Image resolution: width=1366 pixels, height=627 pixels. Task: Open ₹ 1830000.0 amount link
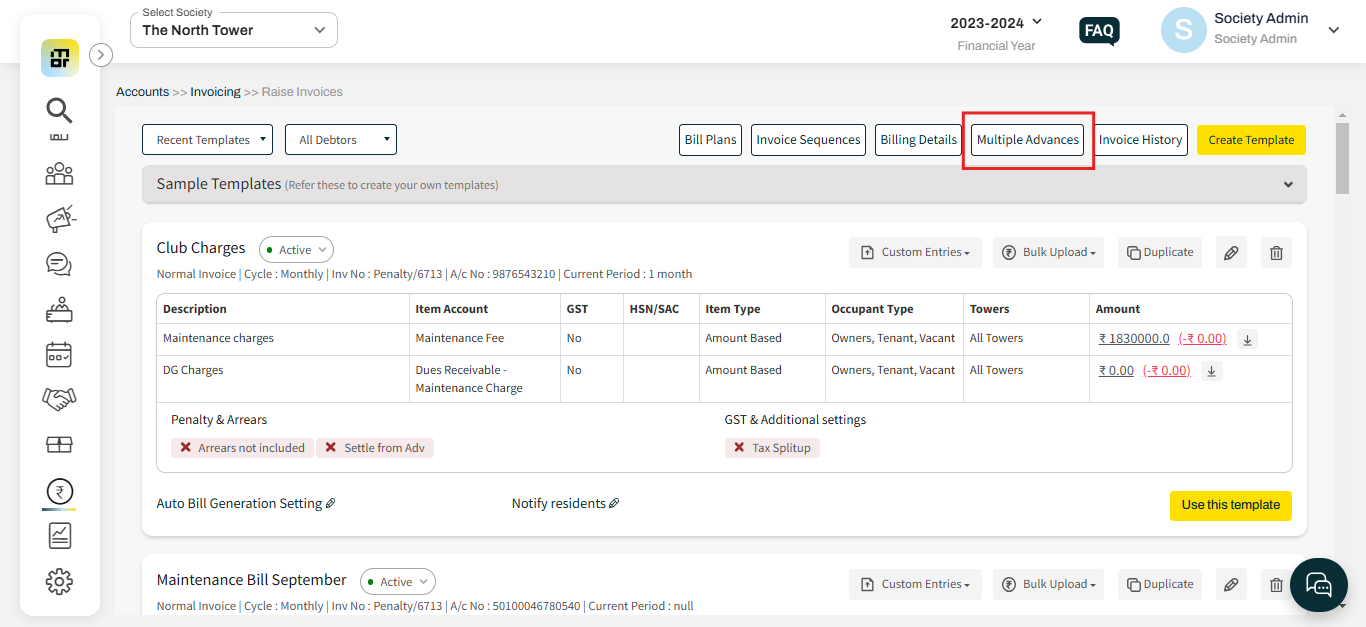point(1133,339)
